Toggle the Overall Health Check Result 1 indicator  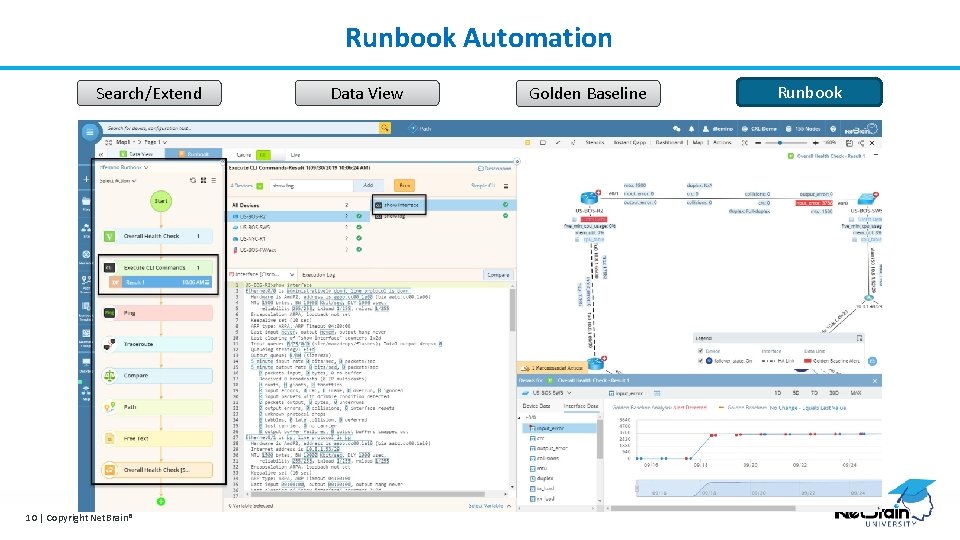(790, 156)
